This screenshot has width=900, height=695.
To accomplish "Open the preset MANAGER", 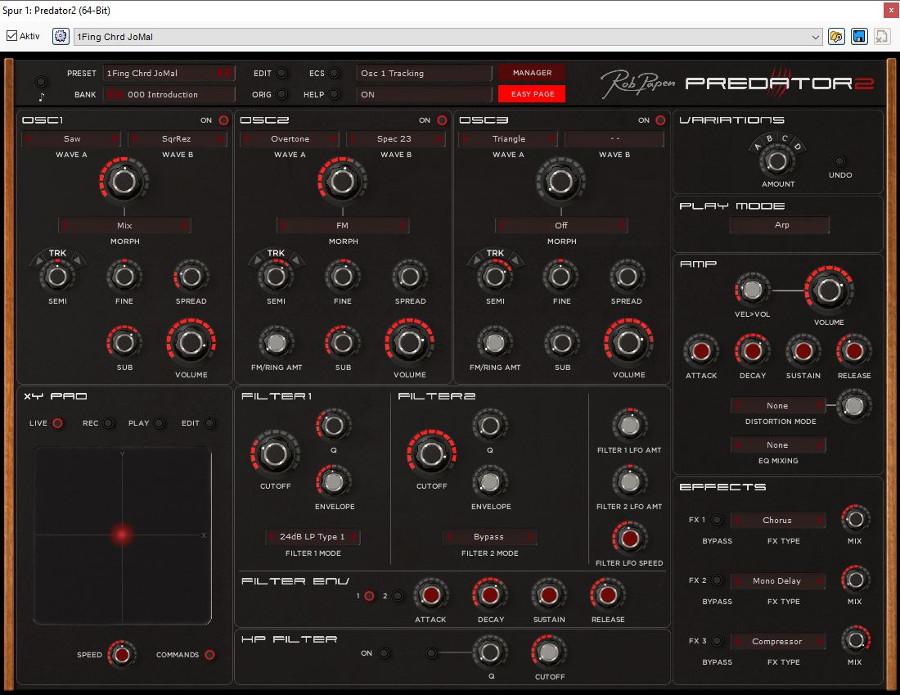I will coord(532,73).
